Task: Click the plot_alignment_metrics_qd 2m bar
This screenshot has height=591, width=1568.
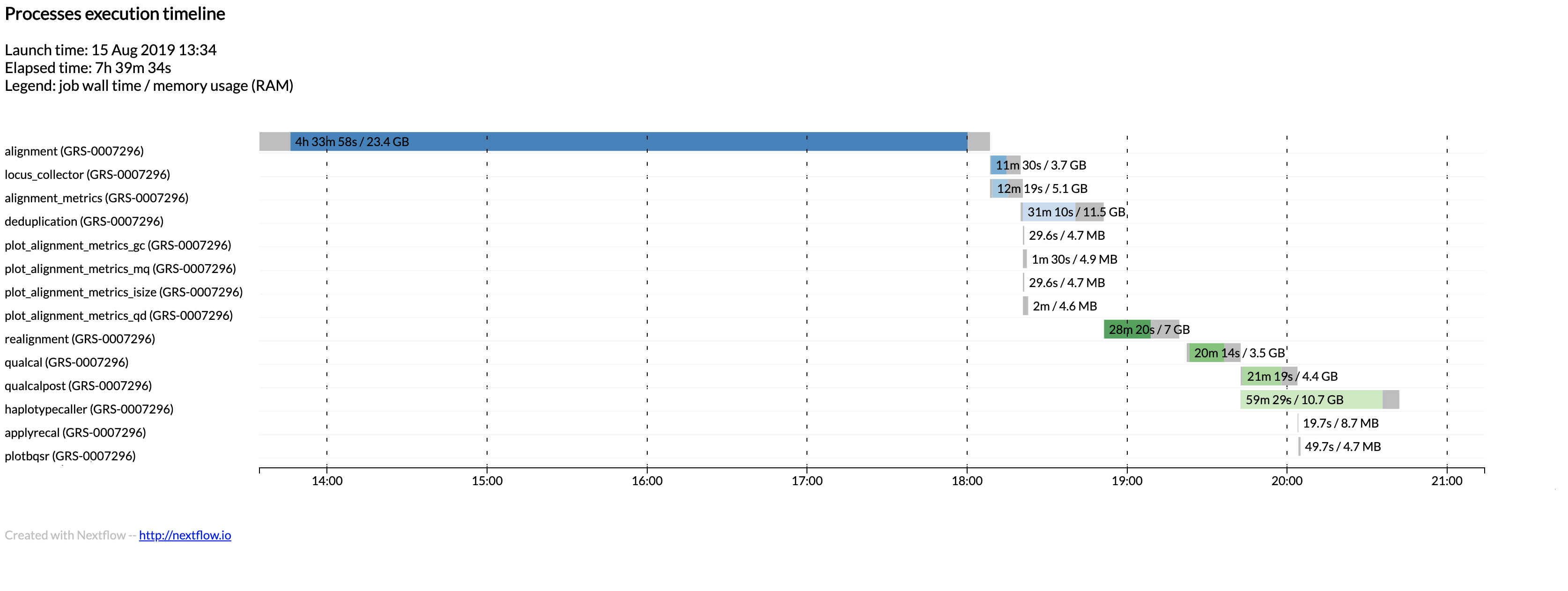Action: point(1026,305)
